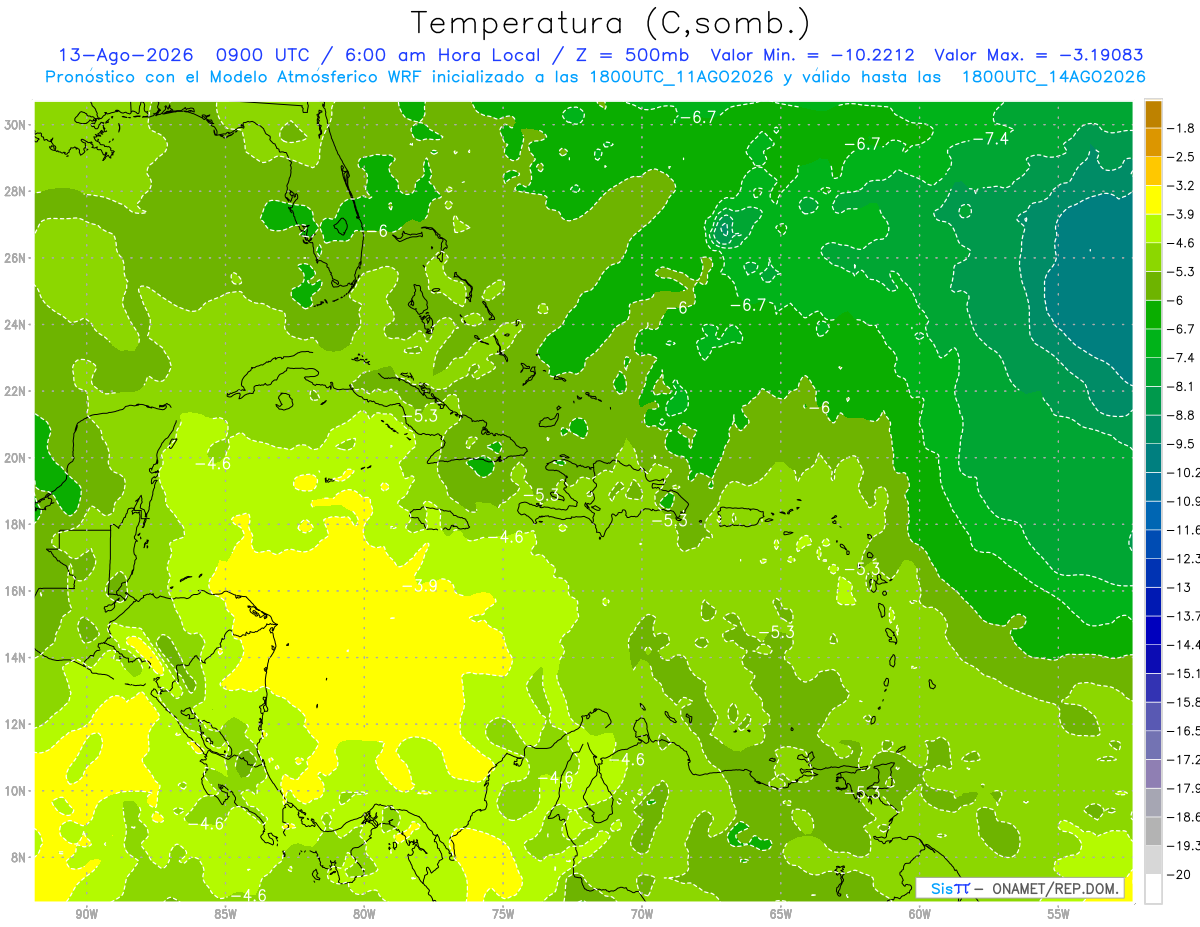Viewport: 1200px width, 927px height.
Task: Click the -15.8 value on the color legend
Action: [x=1183, y=702]
